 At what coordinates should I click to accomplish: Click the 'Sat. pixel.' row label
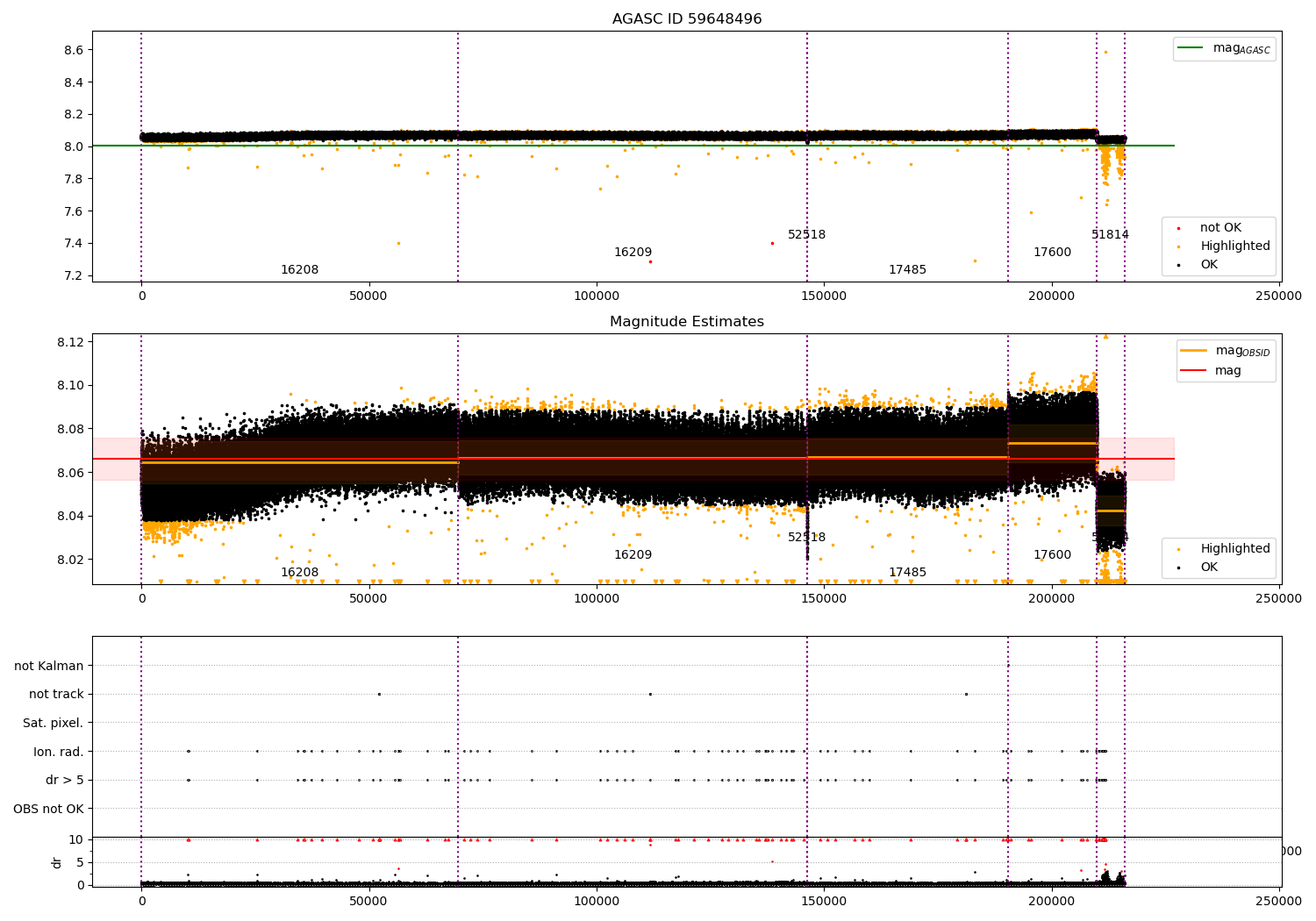[54, 723]
